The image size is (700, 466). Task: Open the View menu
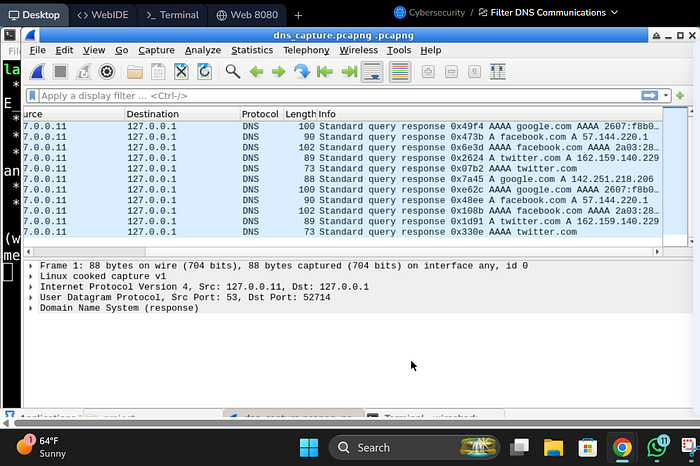click(x=94, y=50)
